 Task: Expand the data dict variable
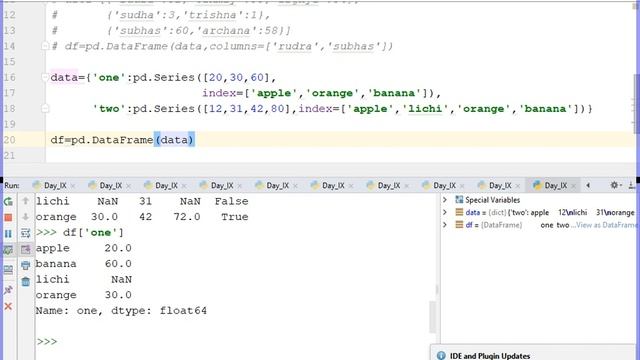click(445, 212)
